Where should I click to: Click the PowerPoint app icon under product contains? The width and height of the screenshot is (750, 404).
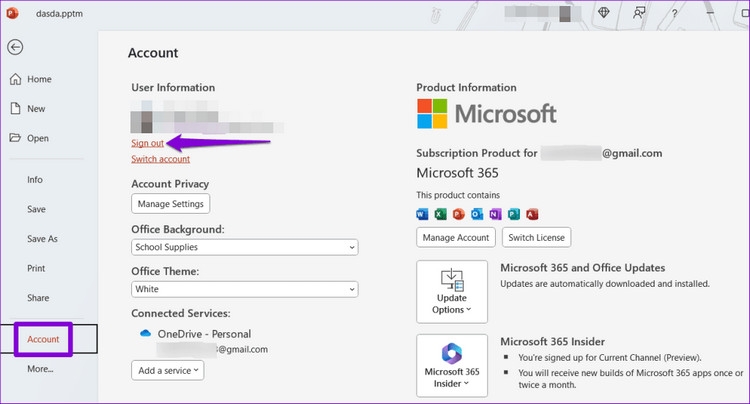[x=459, y=214]
